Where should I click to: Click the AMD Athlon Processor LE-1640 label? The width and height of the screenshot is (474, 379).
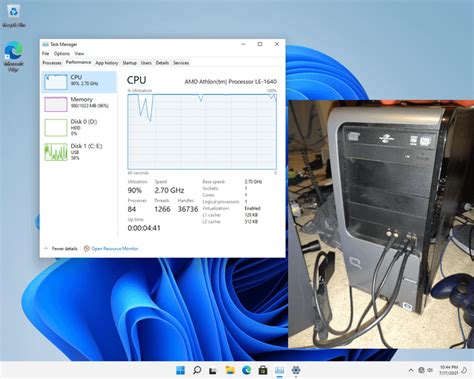pyautogui.click(x=231, y=81)
